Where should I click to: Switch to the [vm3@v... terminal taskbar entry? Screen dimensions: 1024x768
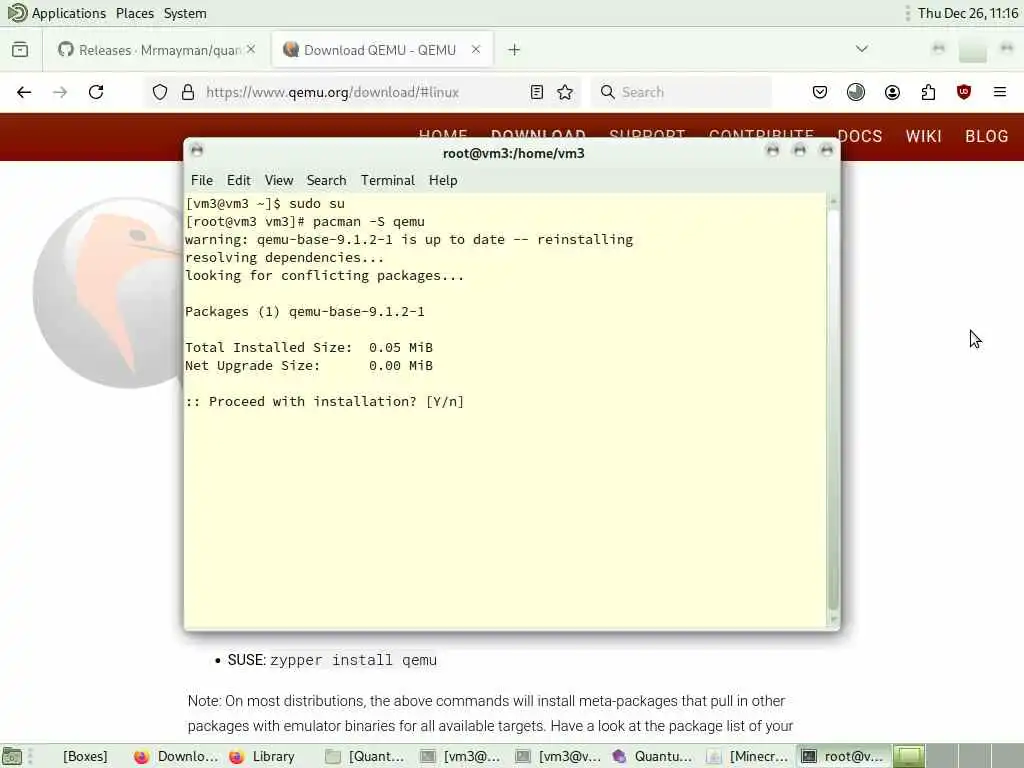(558, 756)
